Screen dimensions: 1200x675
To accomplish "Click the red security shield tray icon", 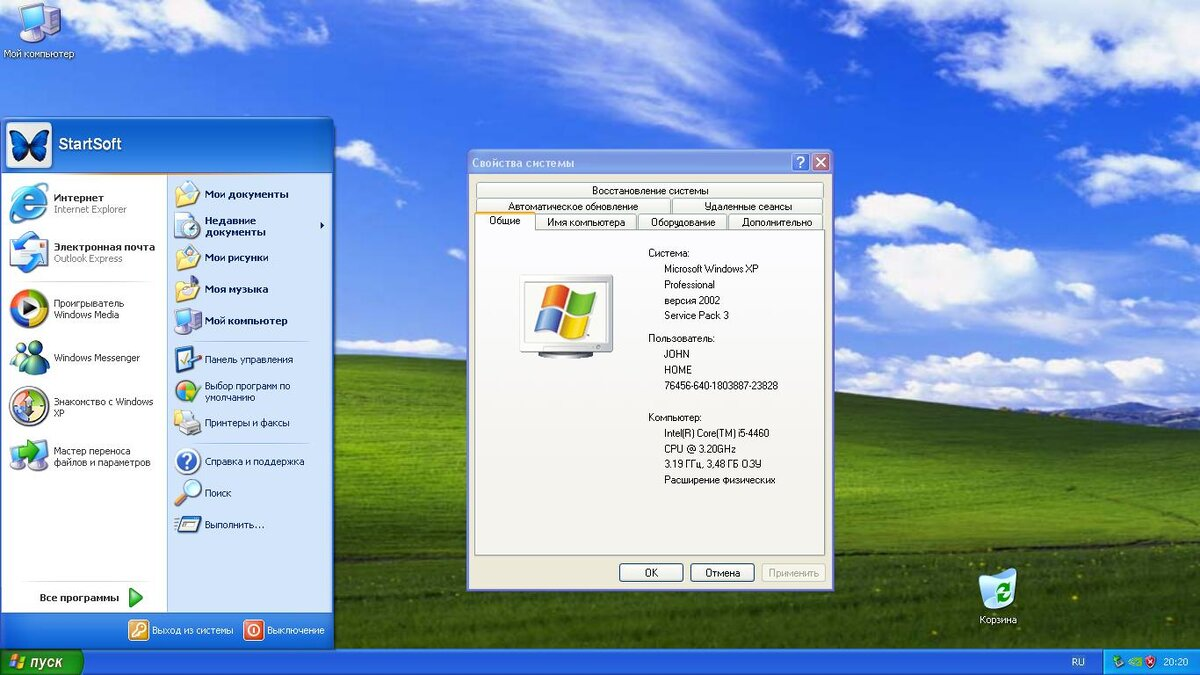I will tap(1151, 662).
